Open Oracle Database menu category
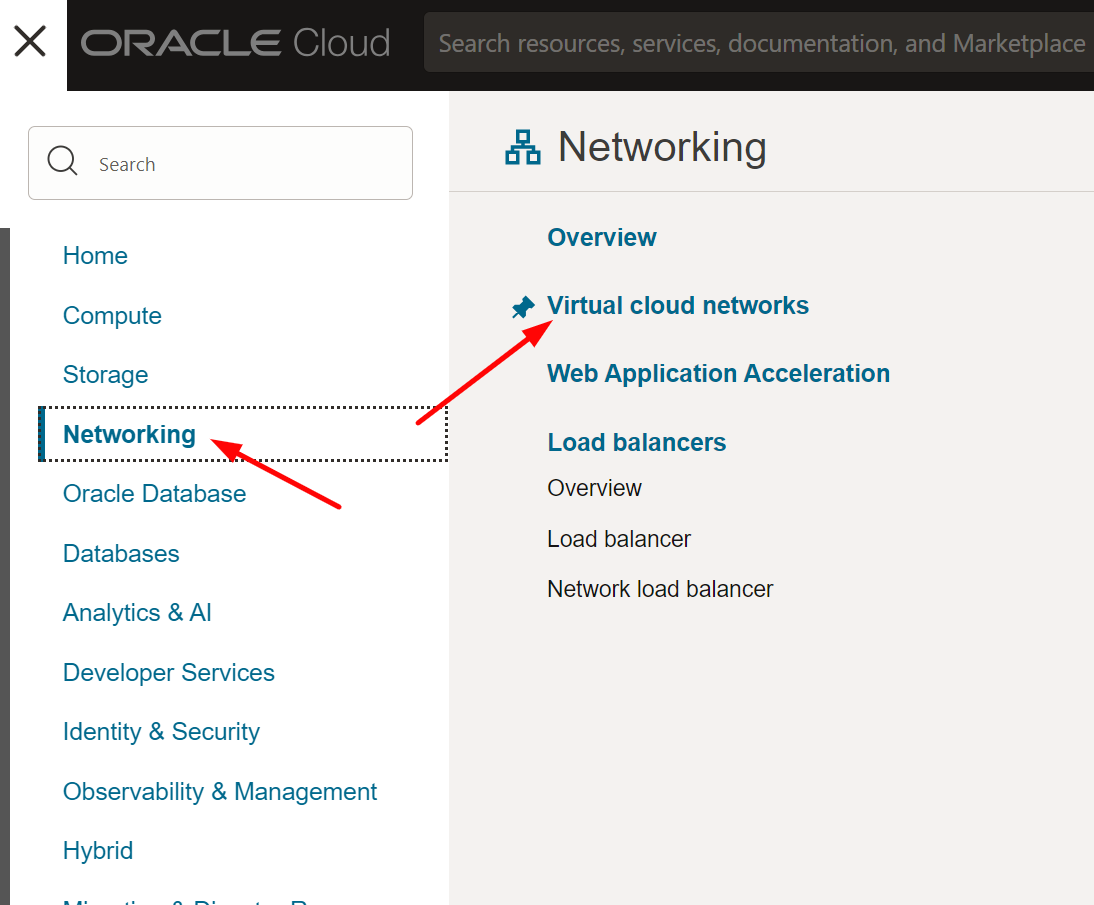Image resolution: width=1094 pixels, height=905 pixels. click(154, 493)
